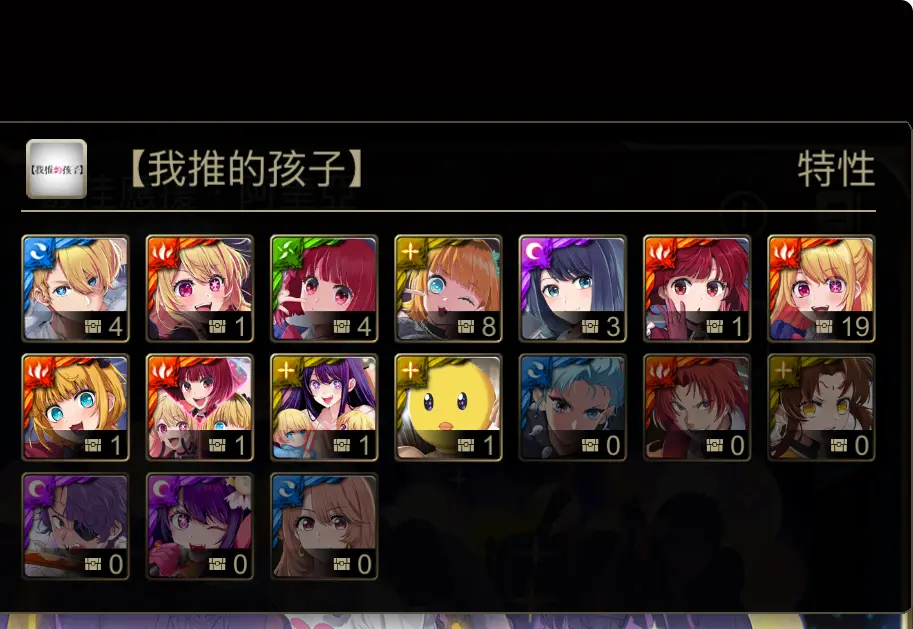
Task: Pick the dimmed eyepatch character card
Action: (75, 526)
